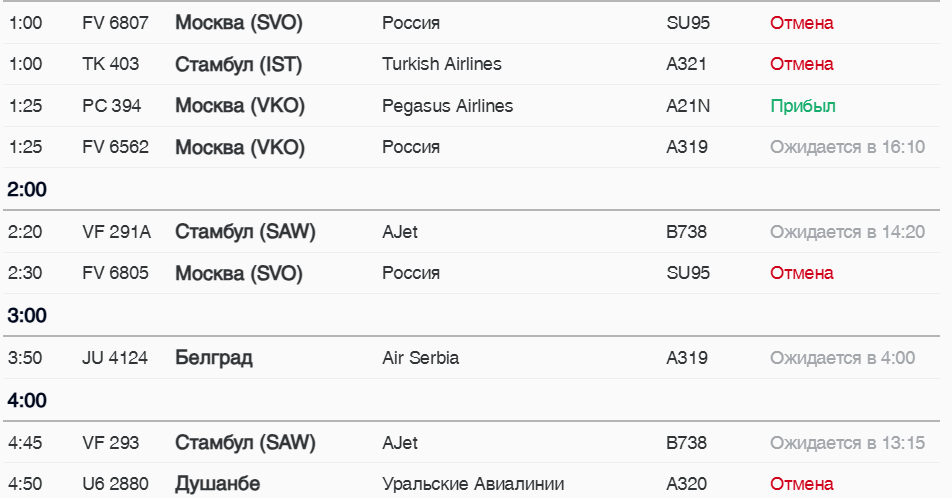Viewport: 952px width, 498px height.
Task: Click status Ожидается в 16:10
Action: click(847, 147)
